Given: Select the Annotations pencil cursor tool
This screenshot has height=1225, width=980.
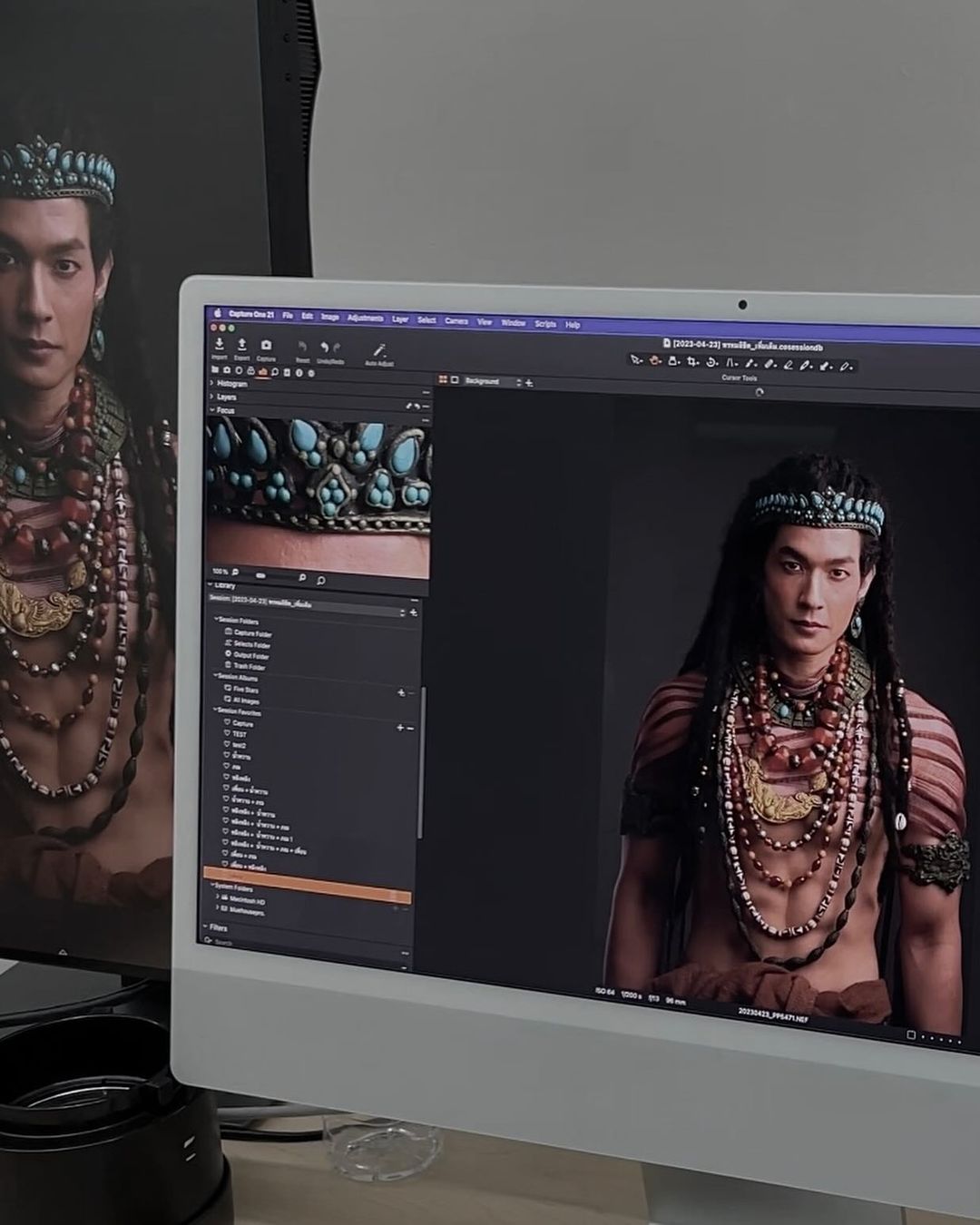Looking at the screenshot, I should coord(846,367).
